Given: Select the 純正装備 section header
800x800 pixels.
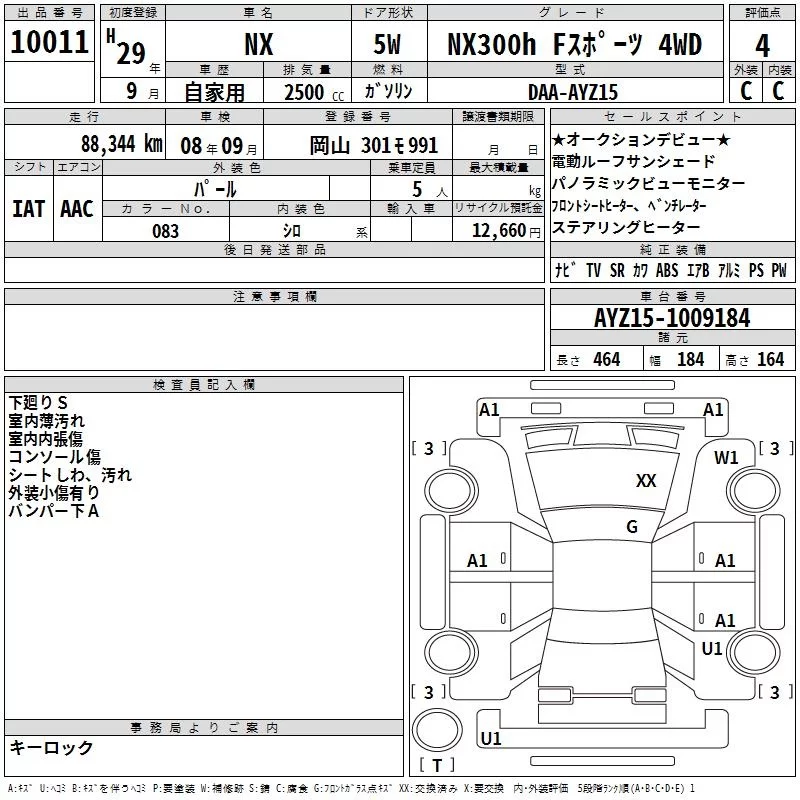Looking at the screenshot, I should 672,249.
